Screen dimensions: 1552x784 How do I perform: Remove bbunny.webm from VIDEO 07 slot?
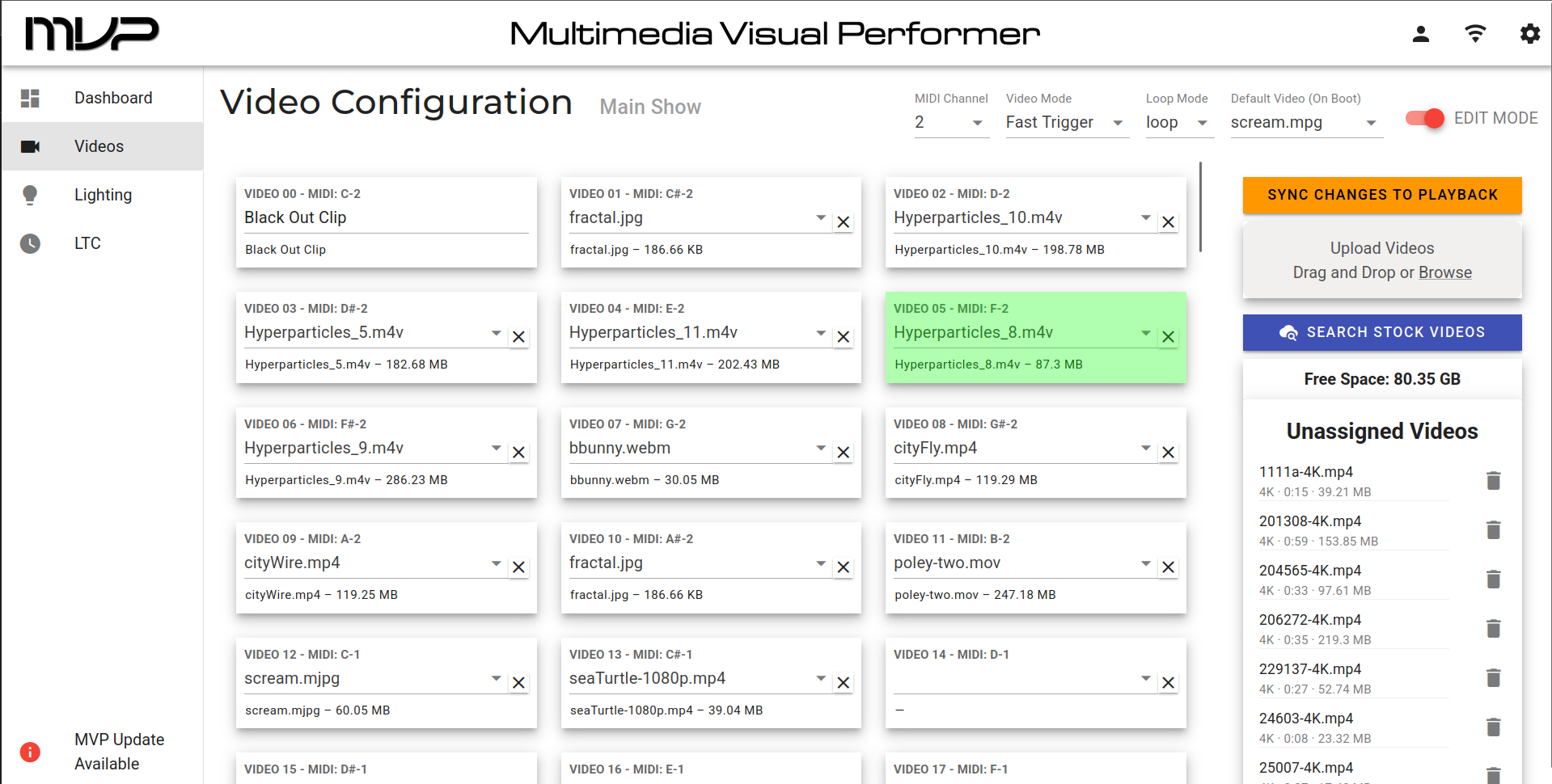pyautogui.click(x=843, y=453)
